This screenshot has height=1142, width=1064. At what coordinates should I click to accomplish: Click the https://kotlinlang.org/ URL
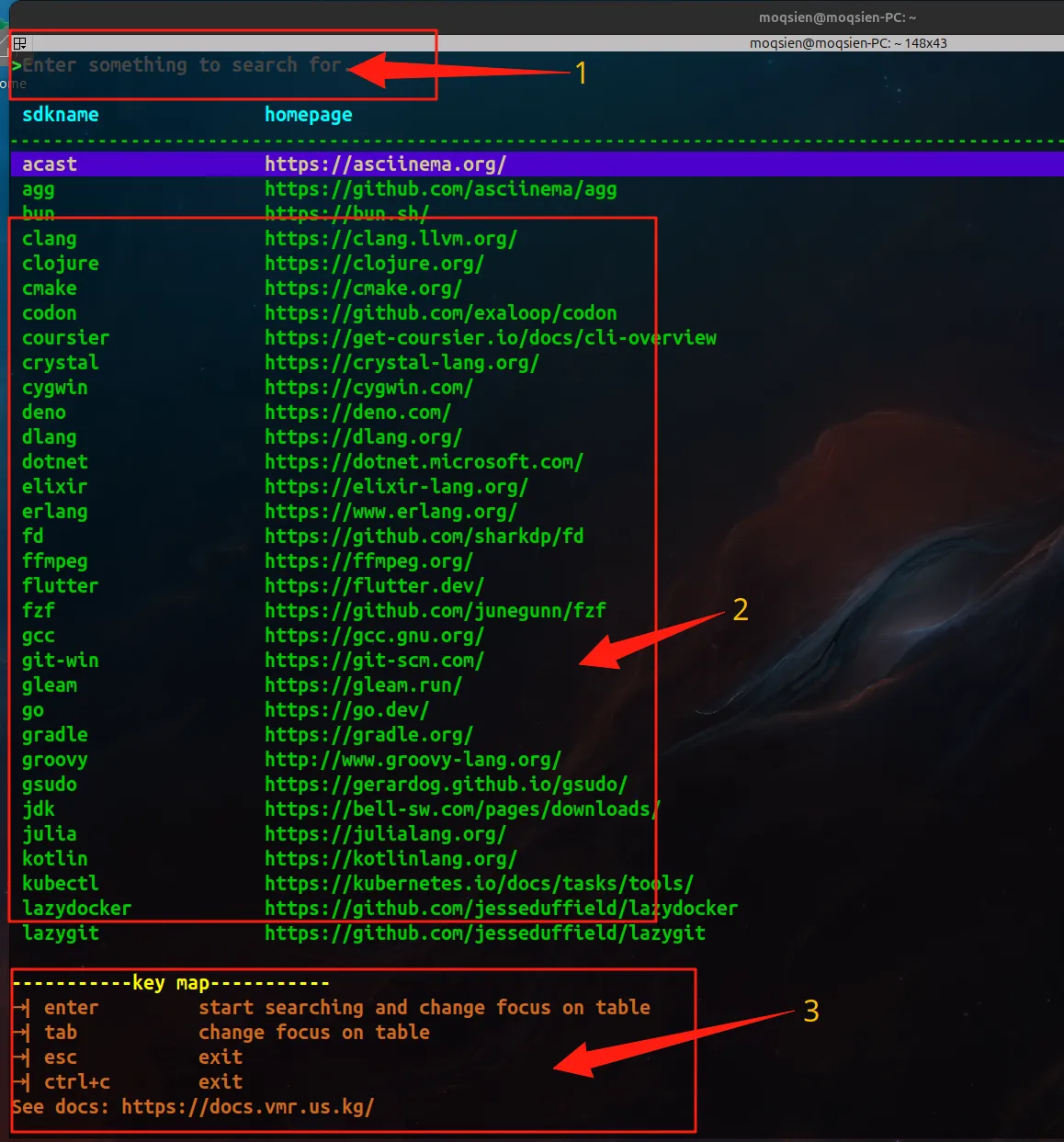pos(391,859)
